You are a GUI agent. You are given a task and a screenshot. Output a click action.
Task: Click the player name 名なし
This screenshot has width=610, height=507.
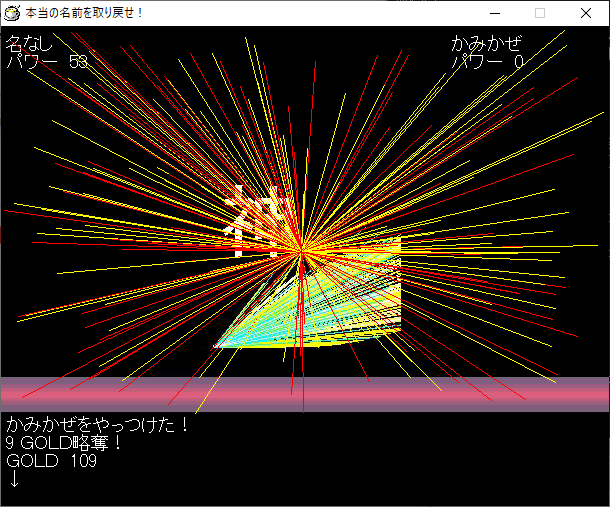[x=29, y=43]
